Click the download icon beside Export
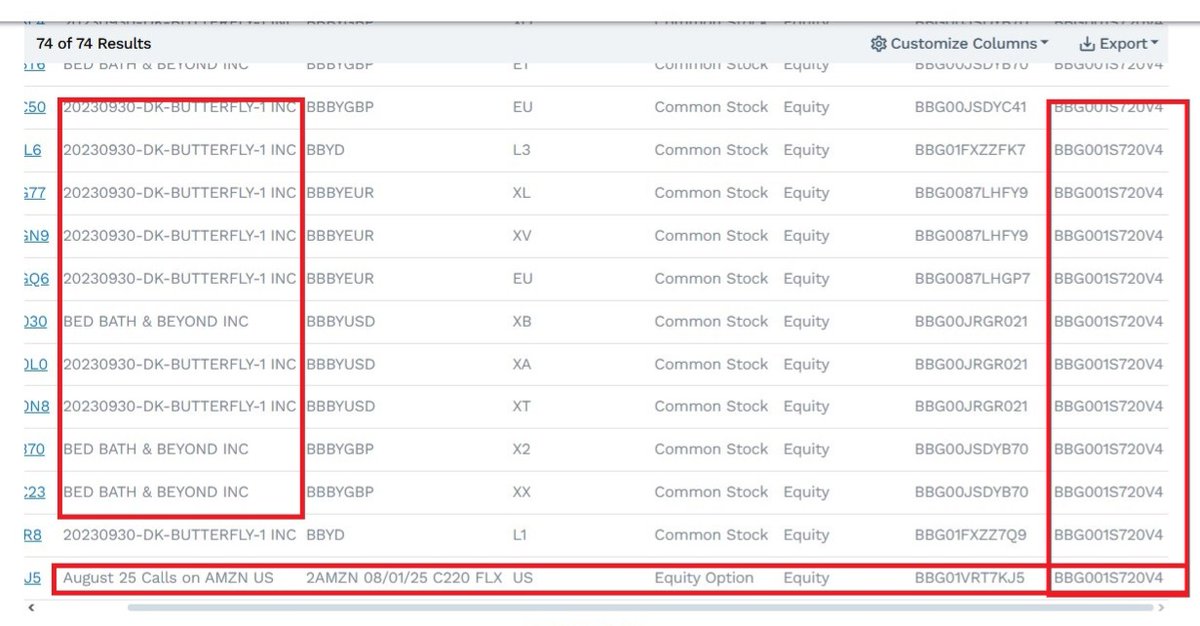The image size is (1200, 626). pos(1087,44)
